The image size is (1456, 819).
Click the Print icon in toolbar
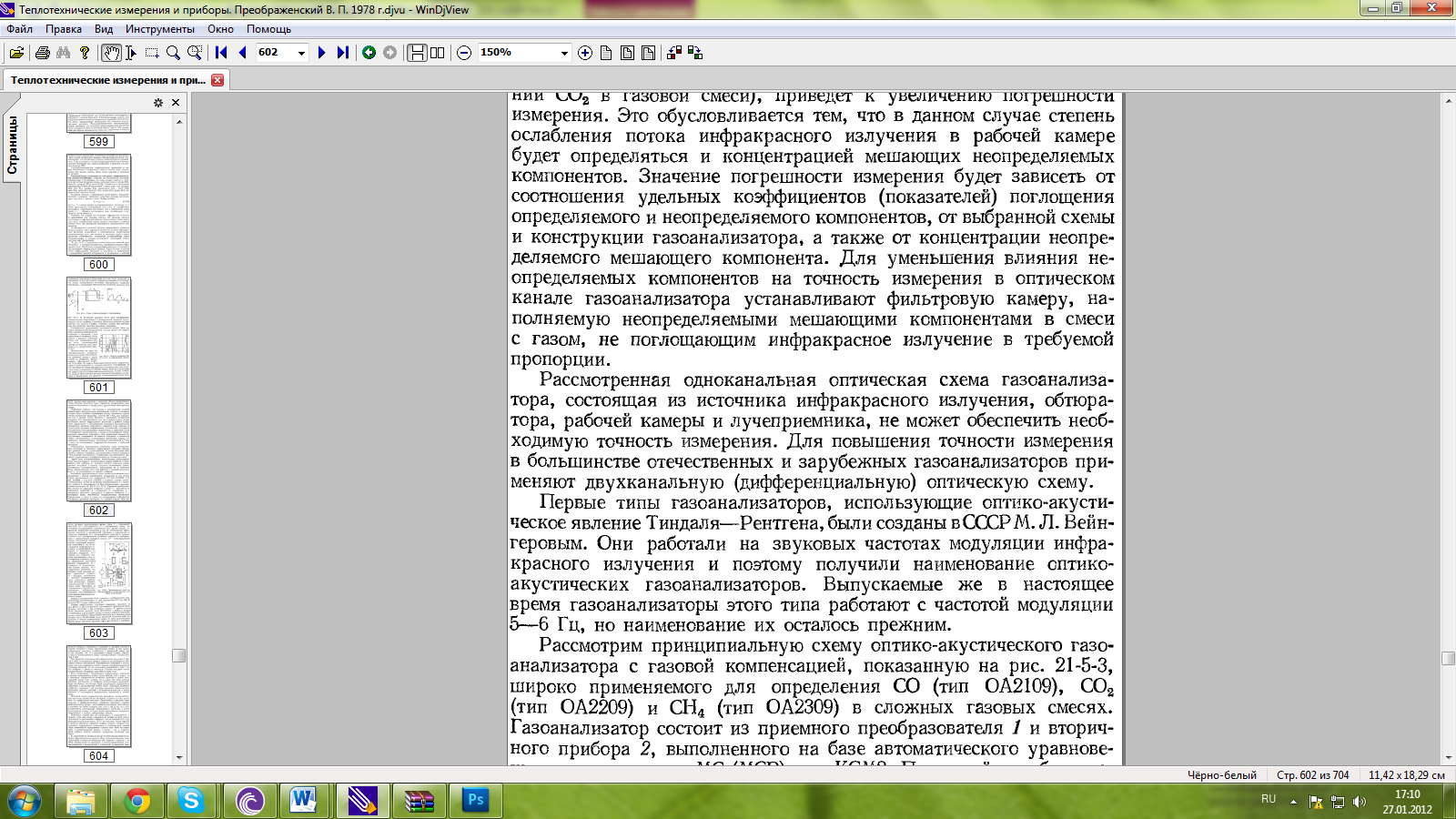[42, 53]
